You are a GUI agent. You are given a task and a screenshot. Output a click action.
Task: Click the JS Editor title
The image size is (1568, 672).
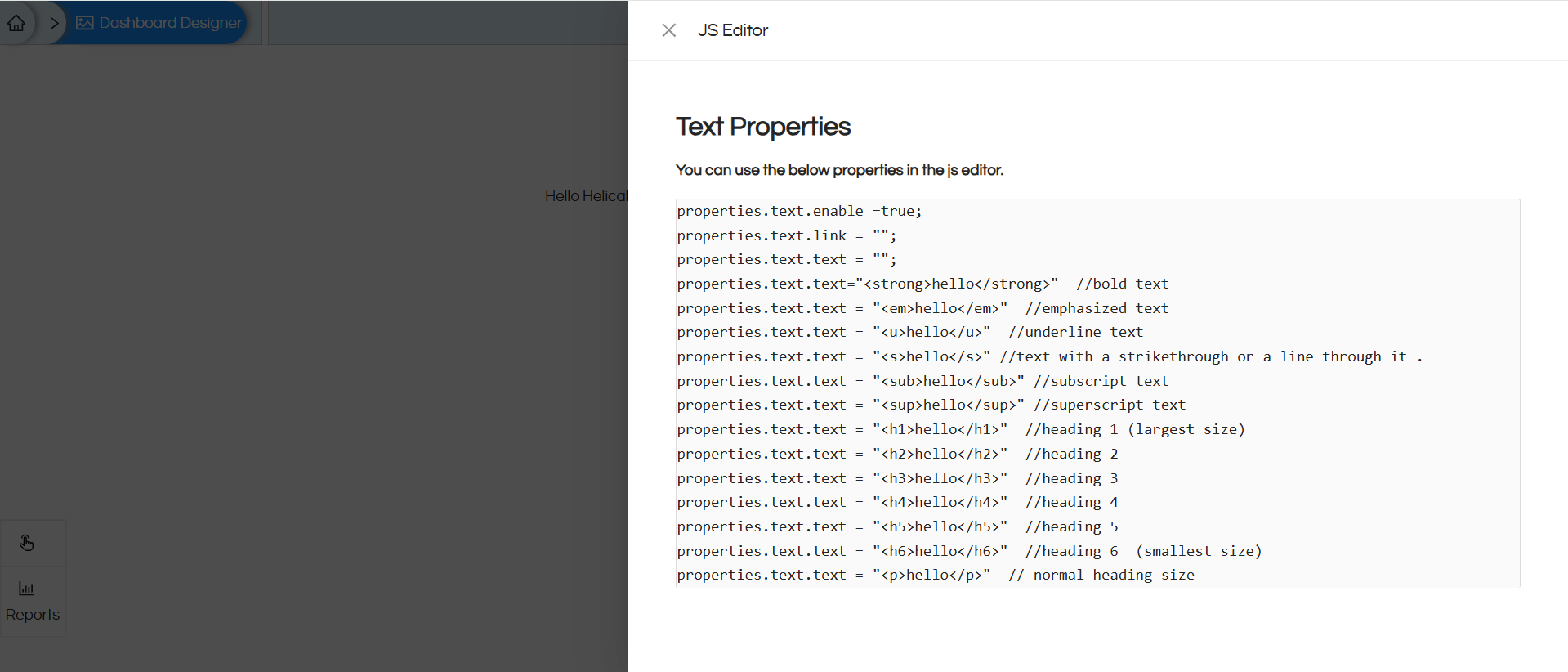pos(733,30)
